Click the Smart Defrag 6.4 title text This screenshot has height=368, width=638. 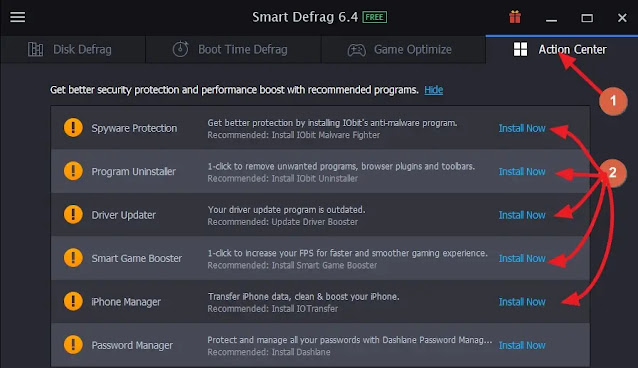tap(305, 17)
